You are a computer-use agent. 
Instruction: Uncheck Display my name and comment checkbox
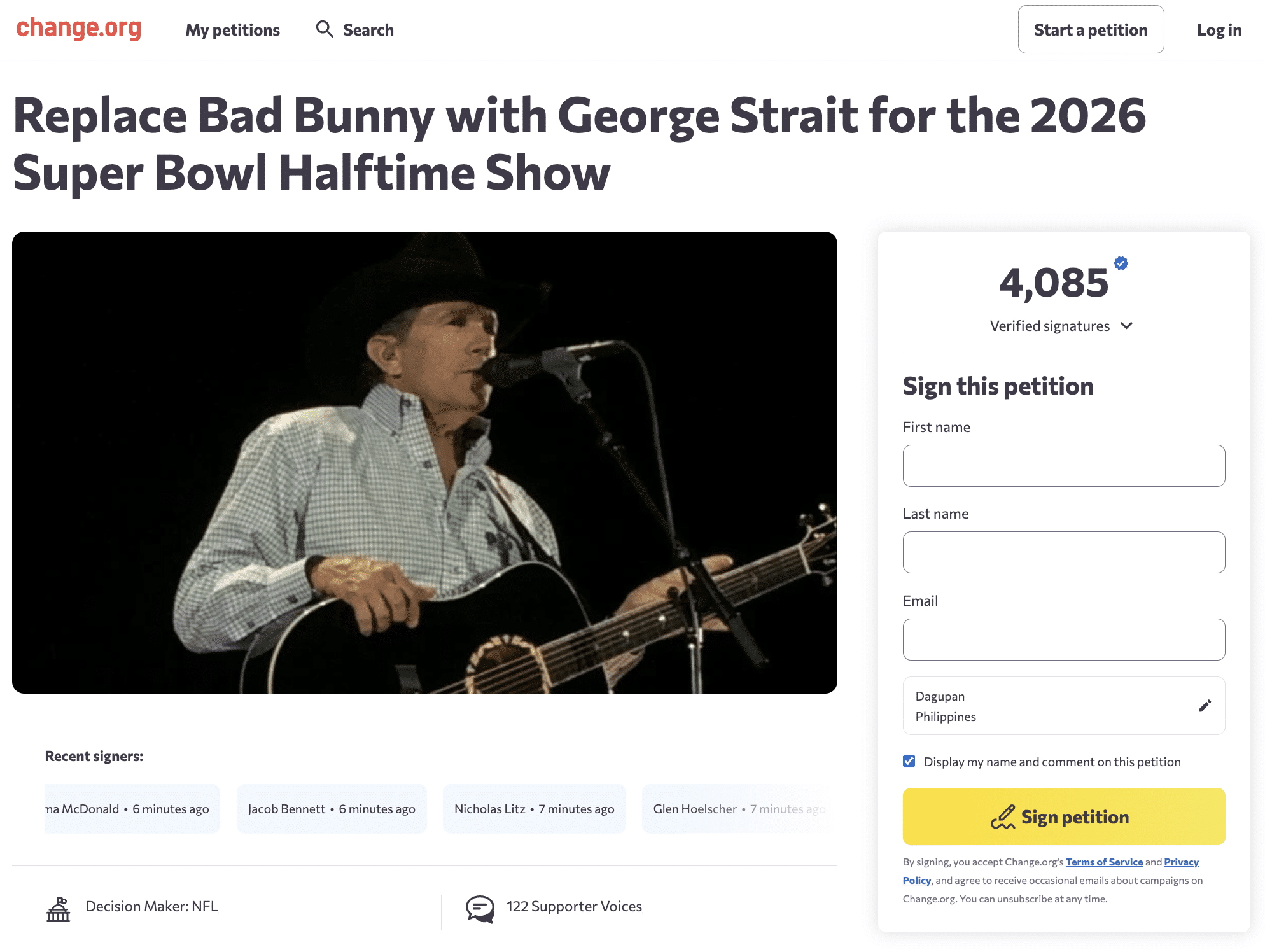click(x=909, y=762)
